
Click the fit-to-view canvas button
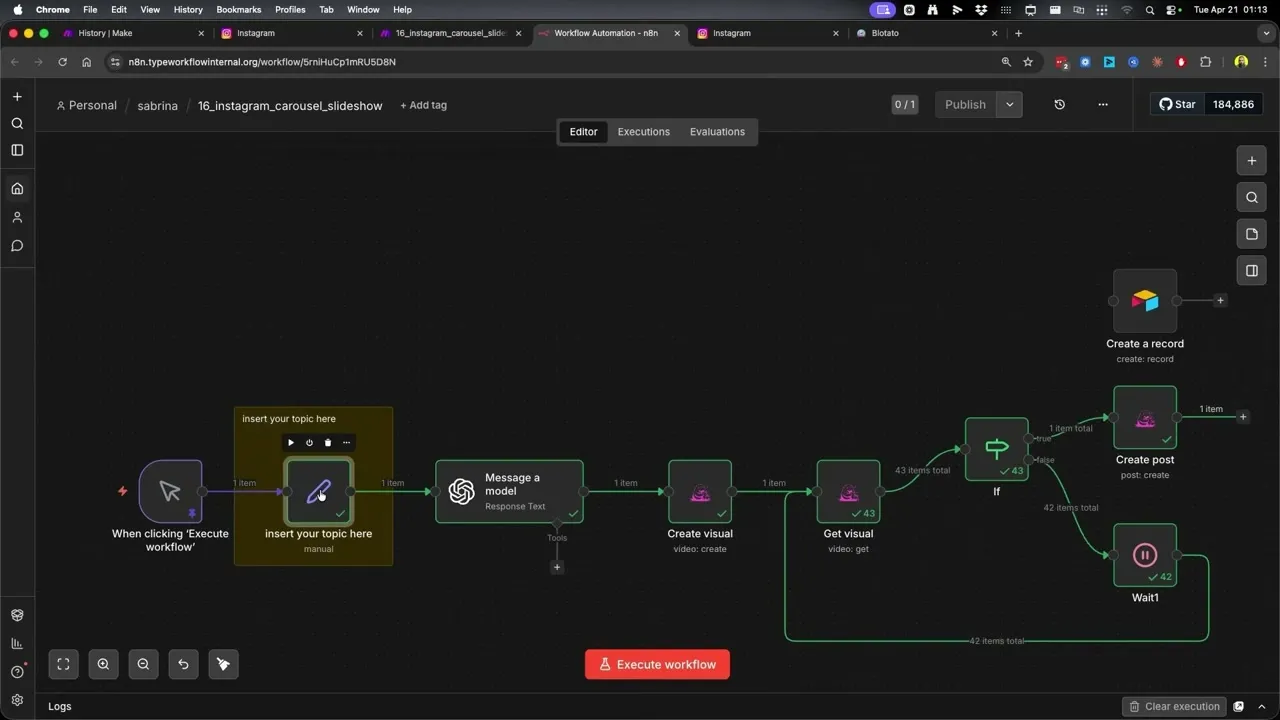pyautogui.click(x=63, y=664)
